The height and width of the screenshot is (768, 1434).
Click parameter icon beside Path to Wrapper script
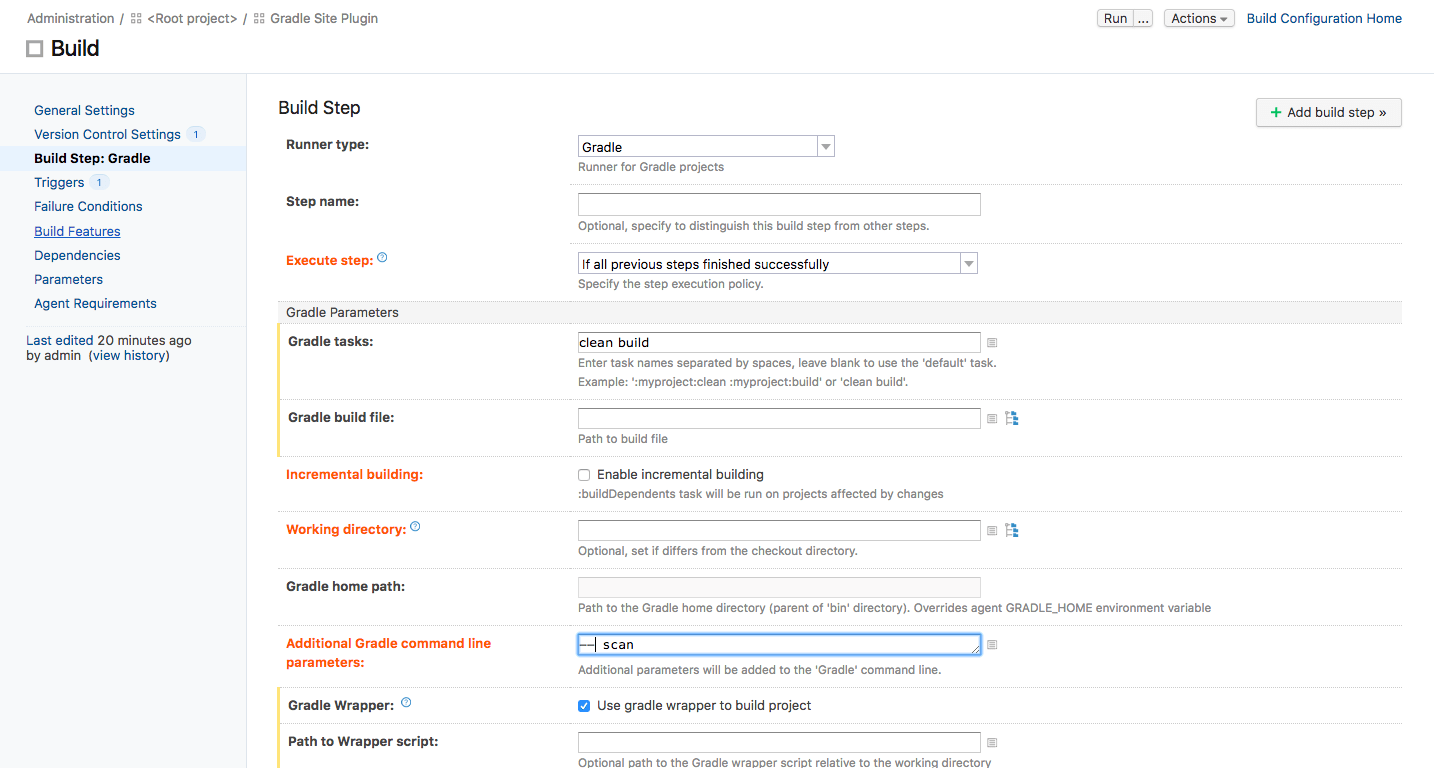992,743
